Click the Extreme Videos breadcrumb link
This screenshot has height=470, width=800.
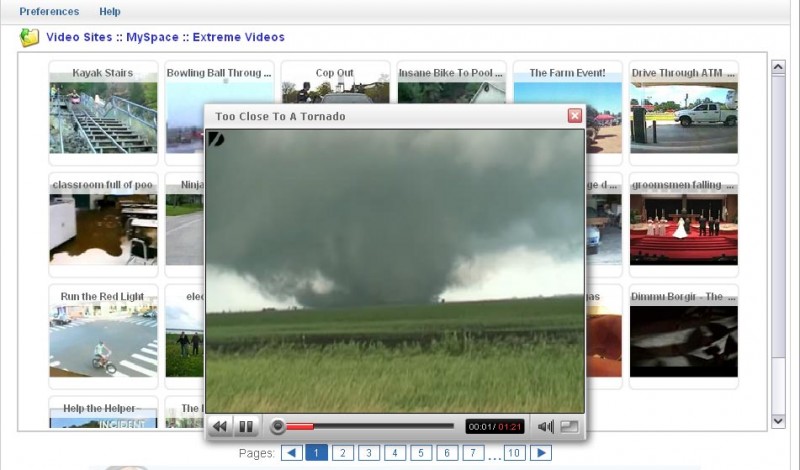coord(239,37)
